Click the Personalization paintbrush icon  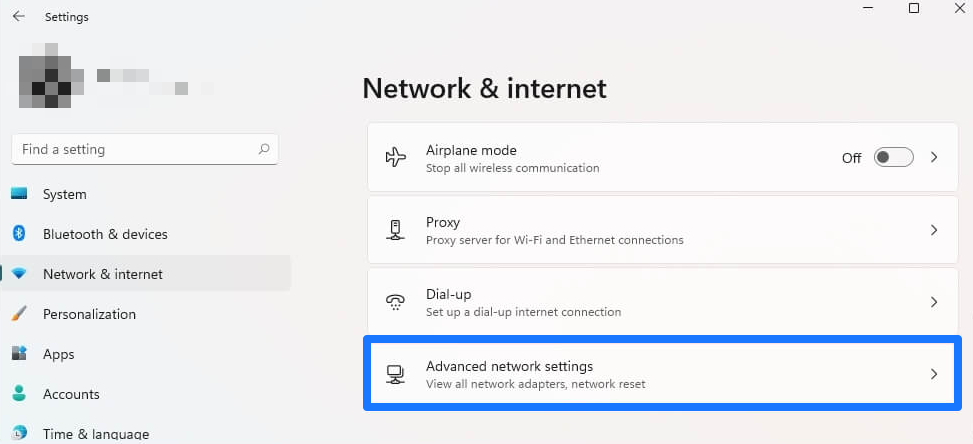click(x=19, y=314)
